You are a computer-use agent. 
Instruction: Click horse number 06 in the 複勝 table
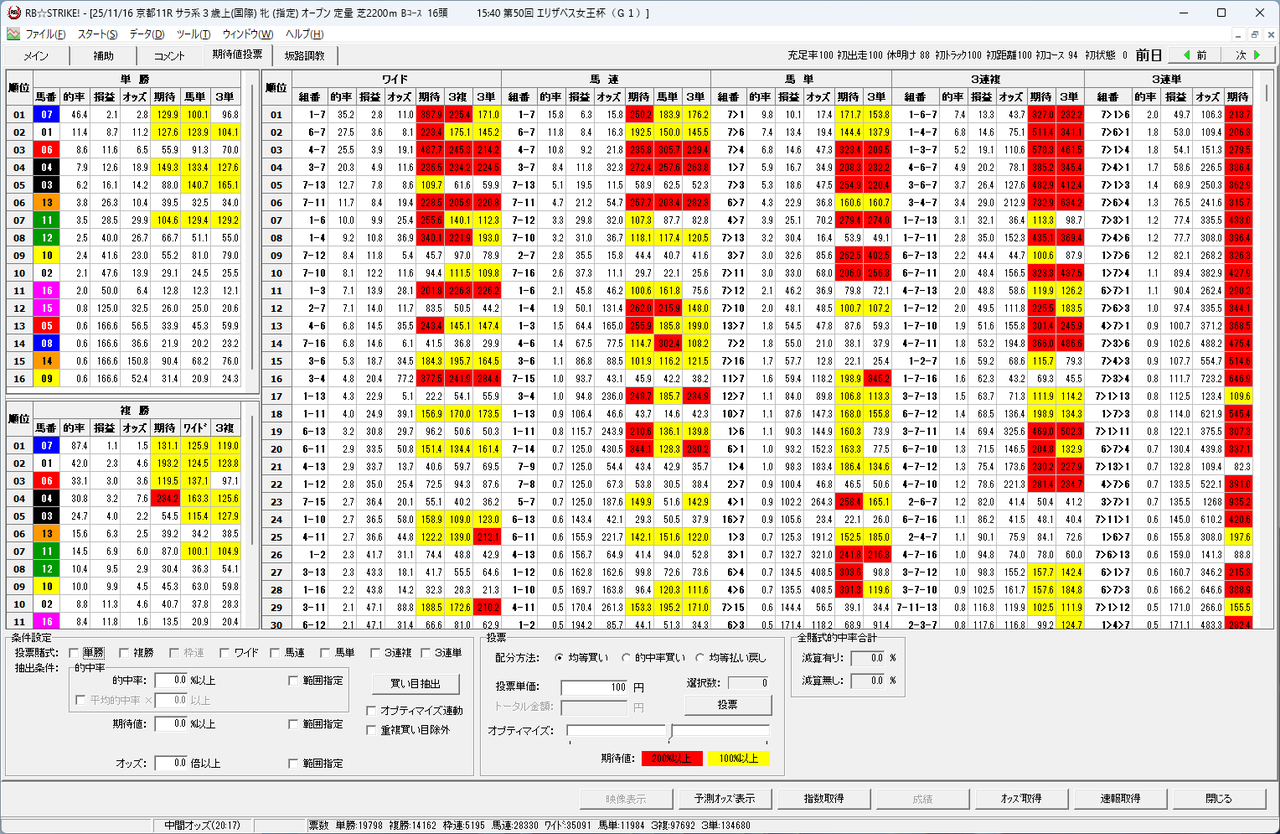click(46, 481)
